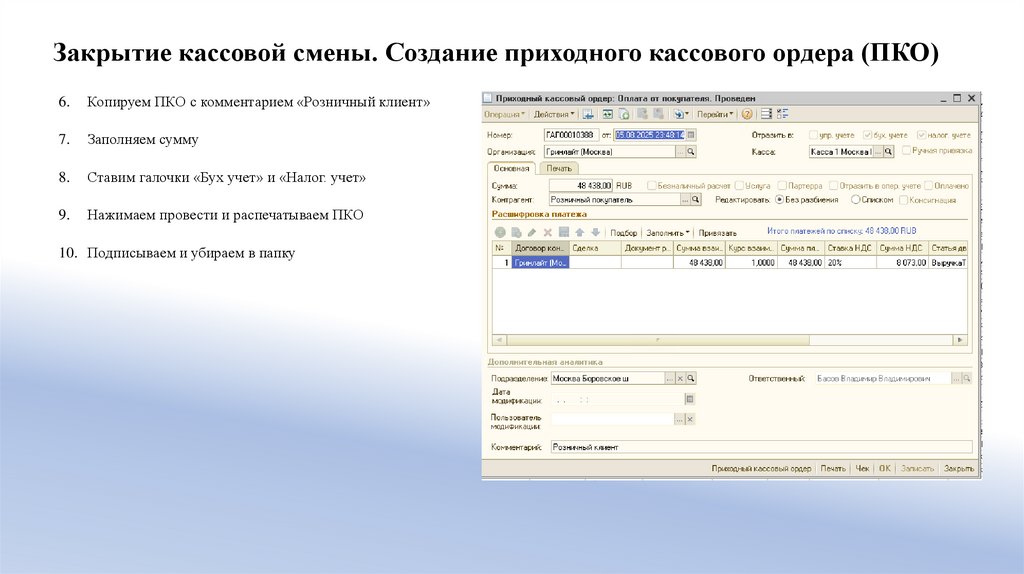Image resolution: width=1024 pixels, height=574 pixels.
Task: Toggle Консигнация checkbox
Action: point(904,200)
